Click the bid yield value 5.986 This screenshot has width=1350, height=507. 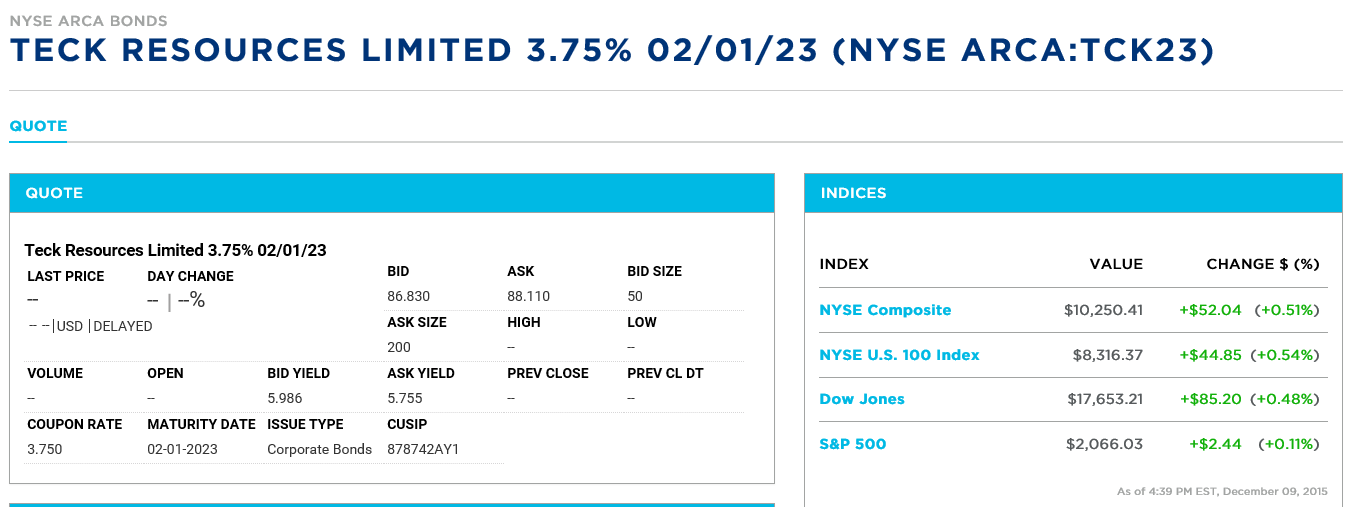pos(285,398)
